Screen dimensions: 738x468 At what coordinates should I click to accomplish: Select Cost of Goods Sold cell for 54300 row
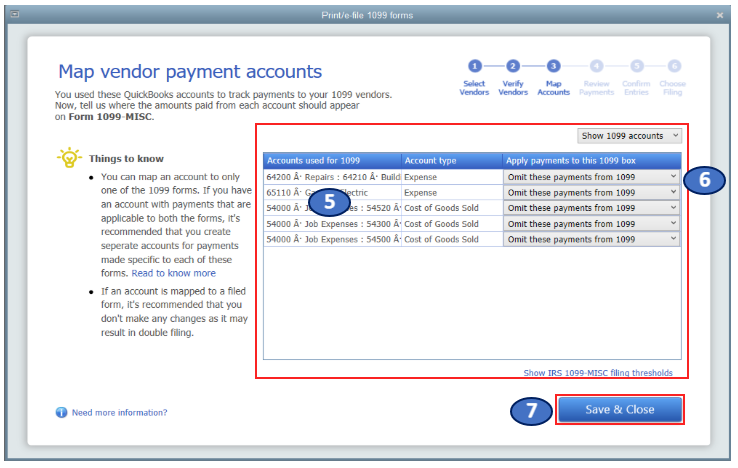pos(452,224)
